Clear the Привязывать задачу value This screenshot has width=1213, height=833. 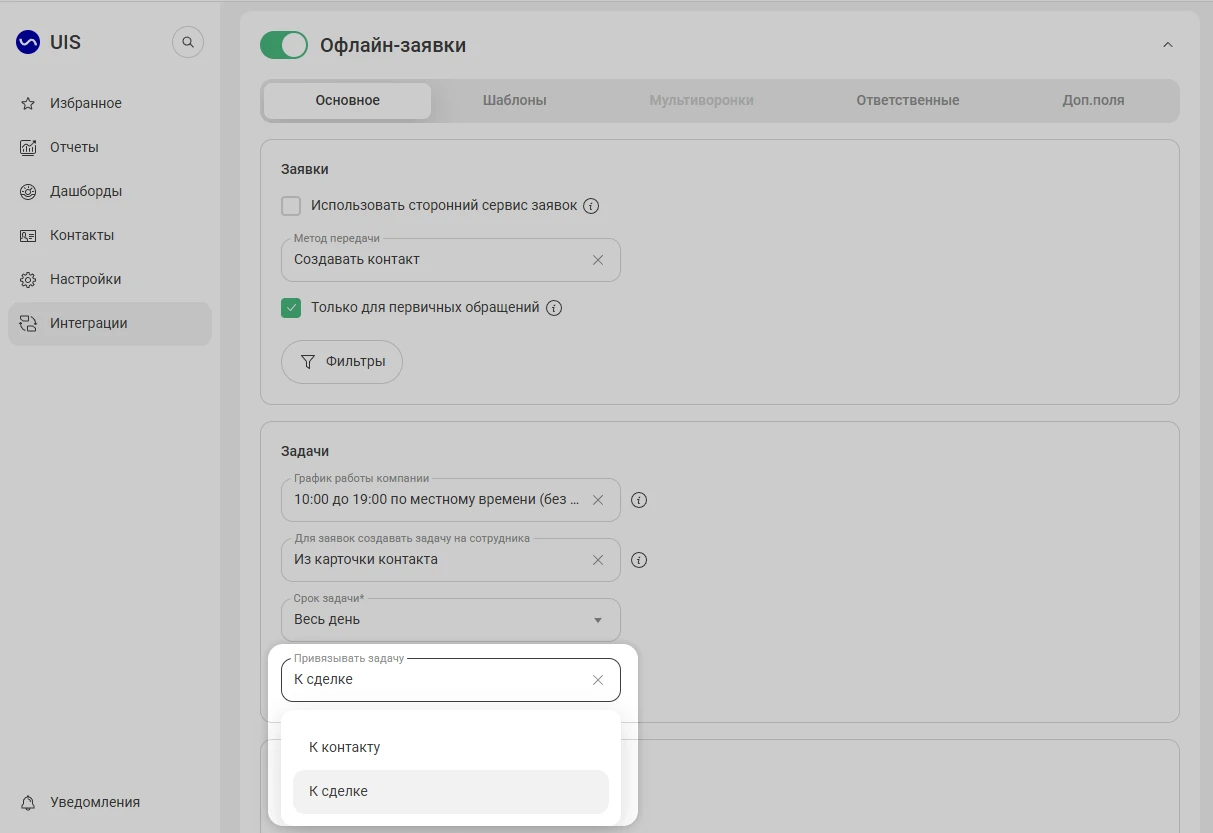click(598, 680)
